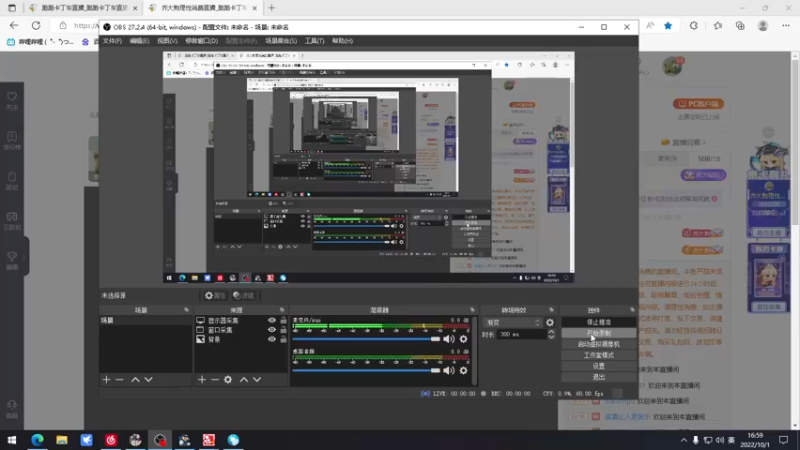Pop out the 混音器 dock panel
The image size is (800, 450).
[472, 310]
